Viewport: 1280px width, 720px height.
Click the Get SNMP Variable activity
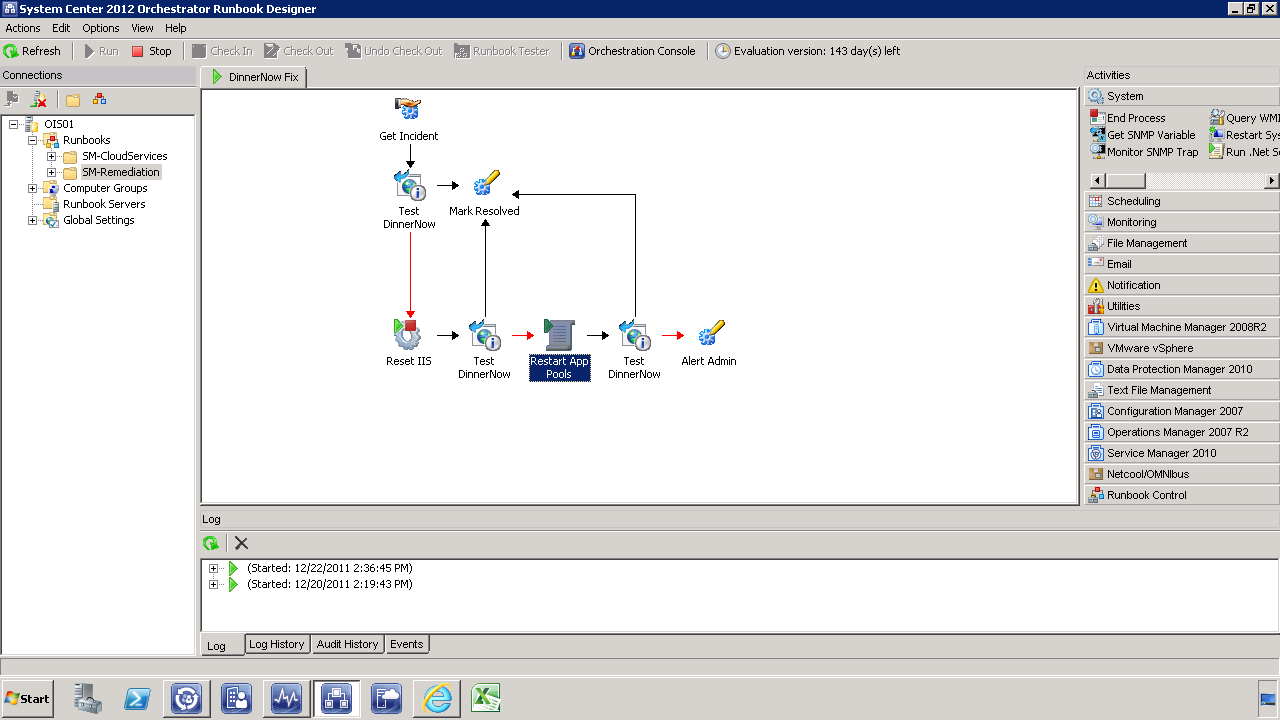click(1143, 135)
